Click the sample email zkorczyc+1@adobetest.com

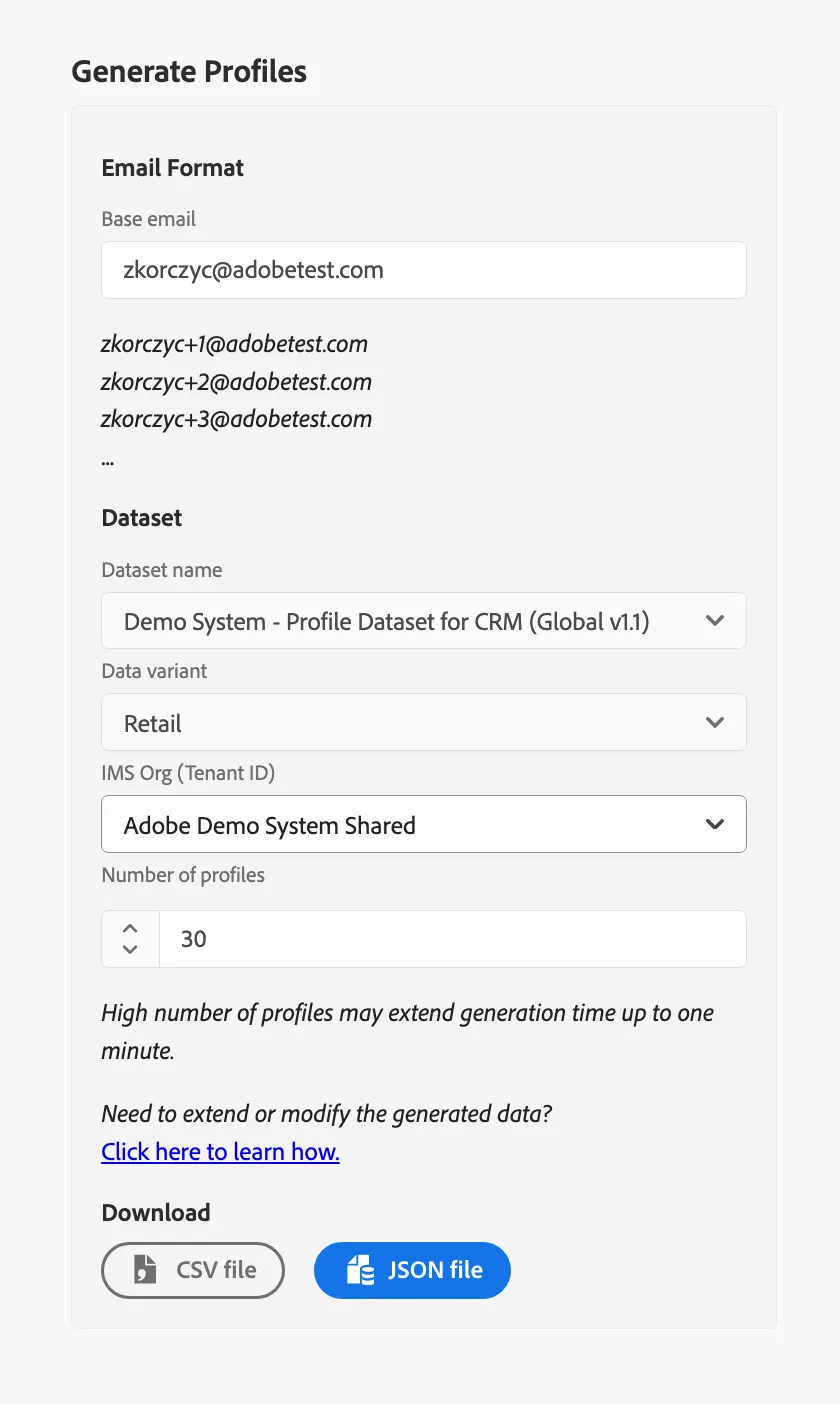[235, 345]
